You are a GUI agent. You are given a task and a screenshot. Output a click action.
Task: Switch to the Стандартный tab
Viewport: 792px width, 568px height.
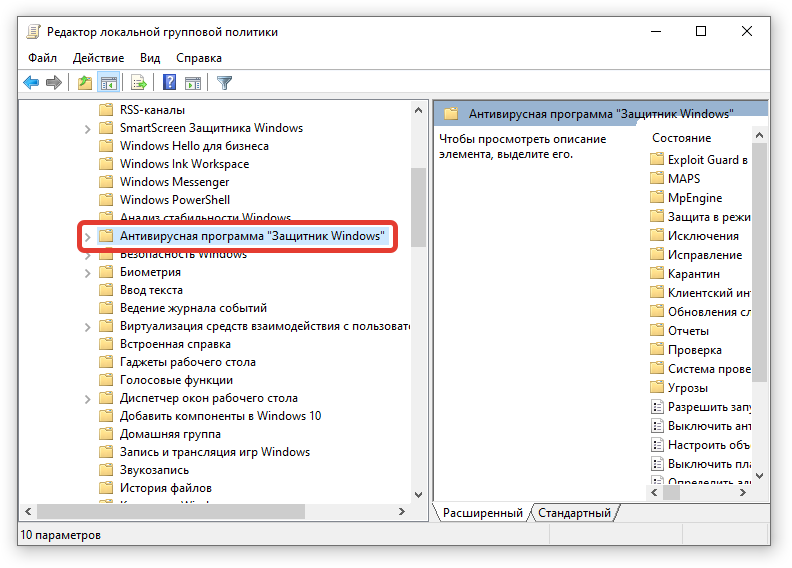point(574,513)
